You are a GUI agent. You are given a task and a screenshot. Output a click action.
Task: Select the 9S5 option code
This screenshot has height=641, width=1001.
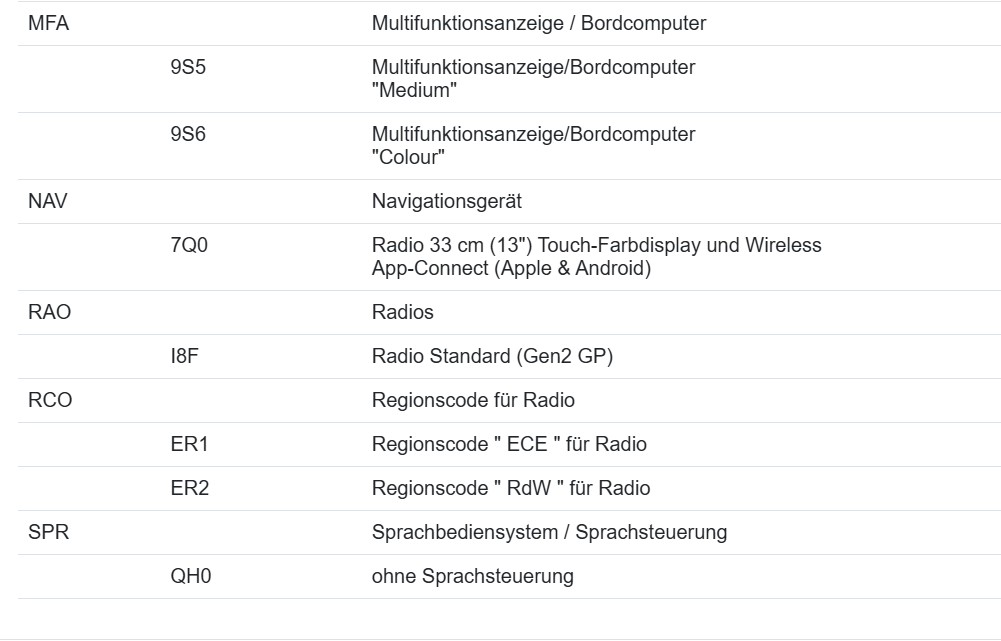point(188,68)
